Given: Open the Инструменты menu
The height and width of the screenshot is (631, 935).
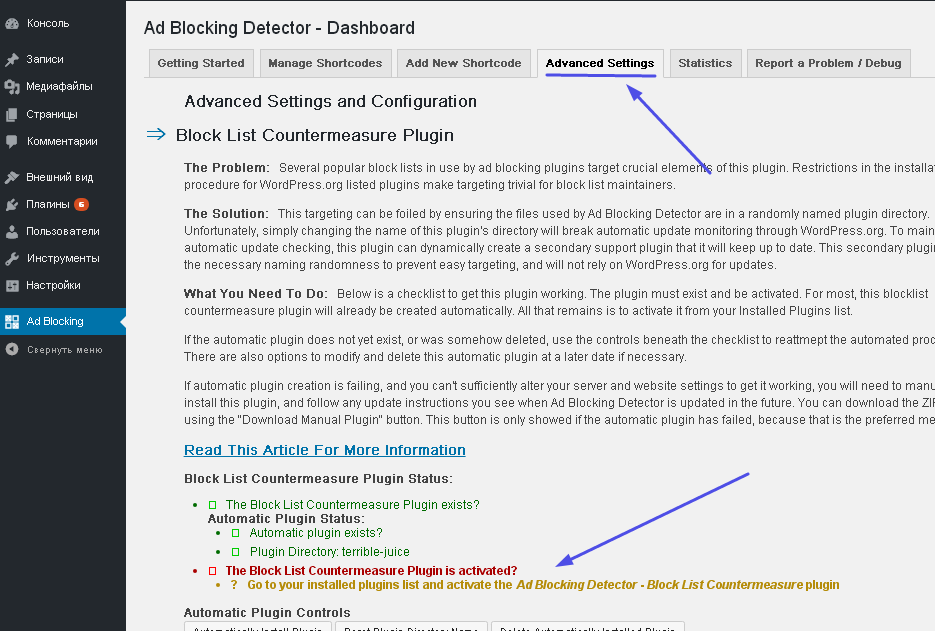Looking at the screenshot, I should click(63, 258).
